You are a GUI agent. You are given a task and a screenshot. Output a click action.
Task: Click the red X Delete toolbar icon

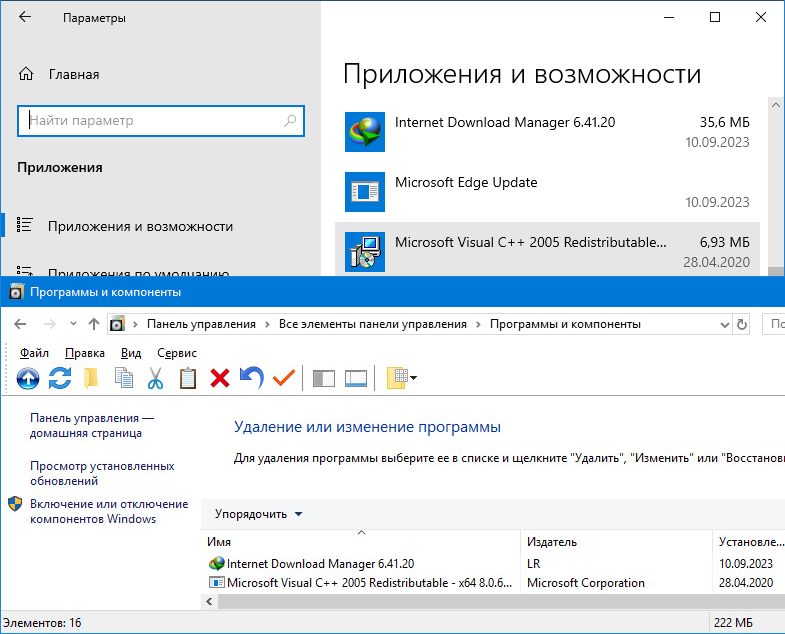click(x=220, y=378)
